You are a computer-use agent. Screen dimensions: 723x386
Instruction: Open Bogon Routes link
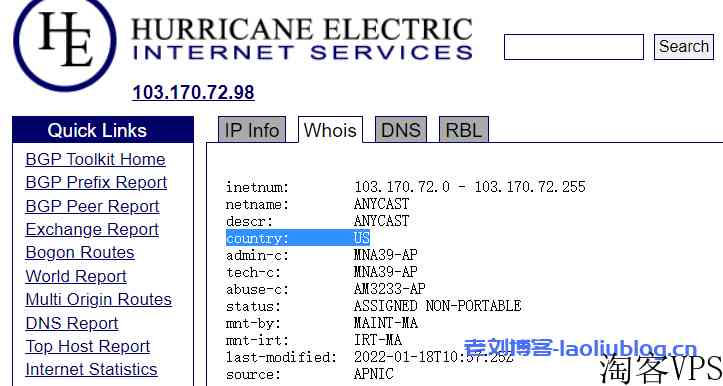point(80,252)
